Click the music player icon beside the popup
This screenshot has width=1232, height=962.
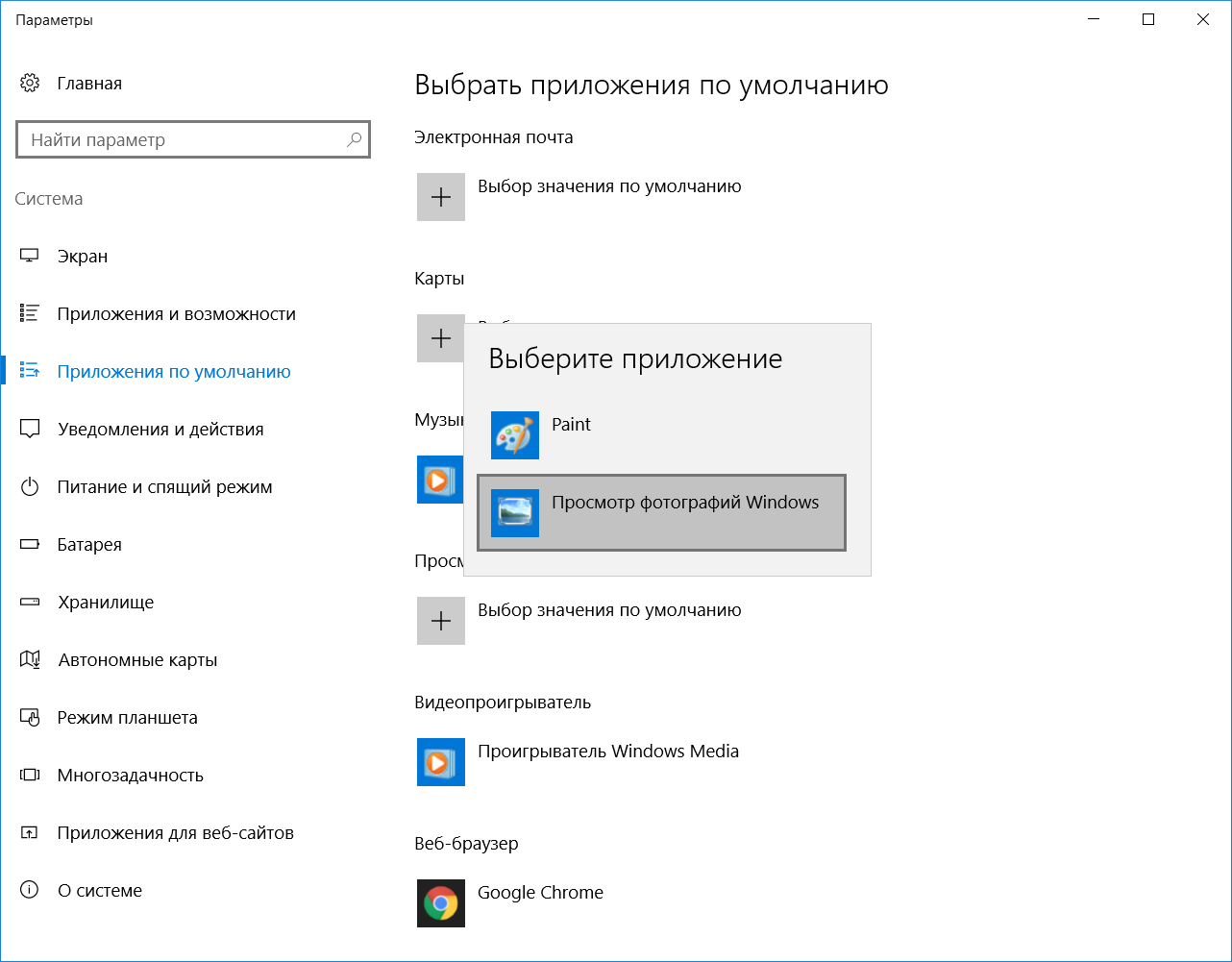(x=441, y=480)
